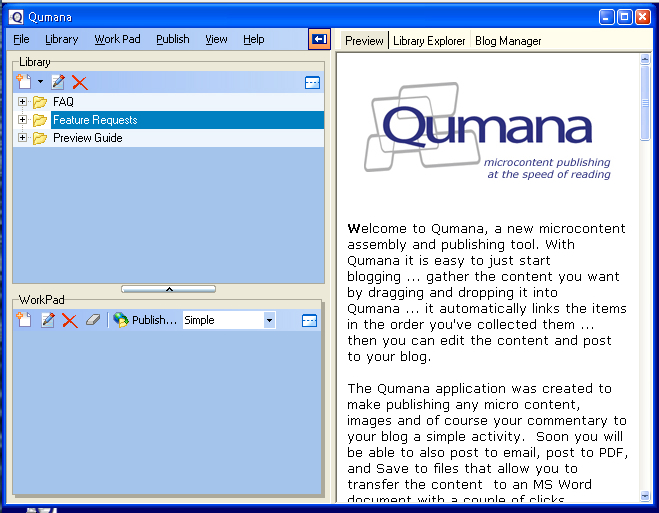659x513 pixels.
Task: Expand the Feature Requests plus box
Action: (x=22, y=120)
